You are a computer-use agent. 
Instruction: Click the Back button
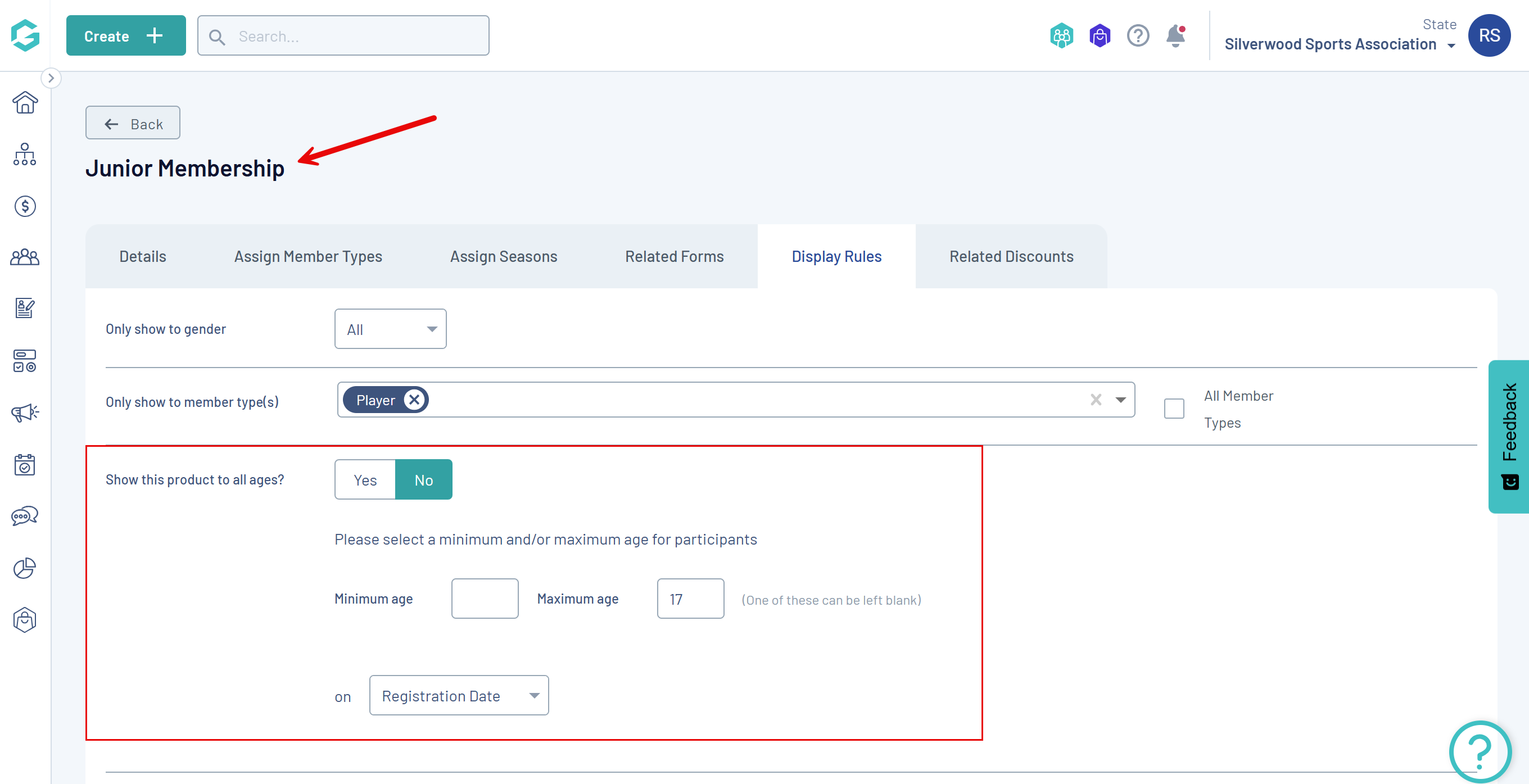(x=133, y=124)
